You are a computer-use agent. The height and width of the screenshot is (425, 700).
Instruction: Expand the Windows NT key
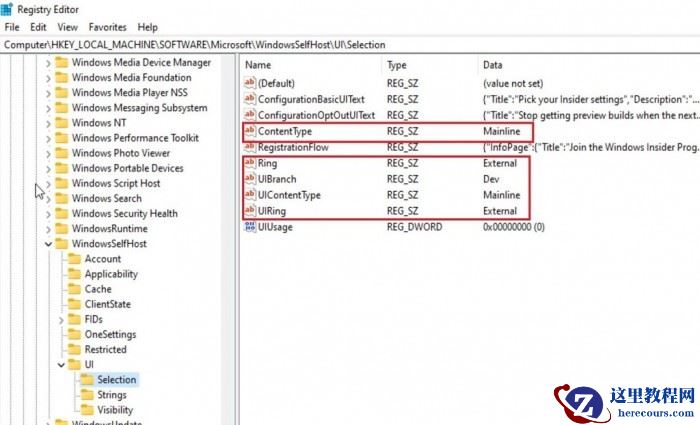[48, 123]
